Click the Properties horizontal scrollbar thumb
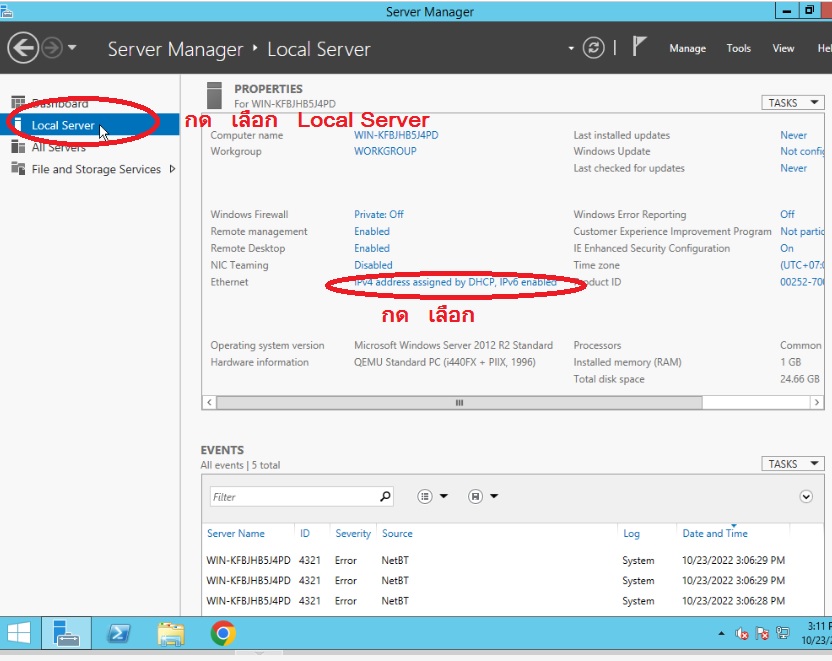 459,402
